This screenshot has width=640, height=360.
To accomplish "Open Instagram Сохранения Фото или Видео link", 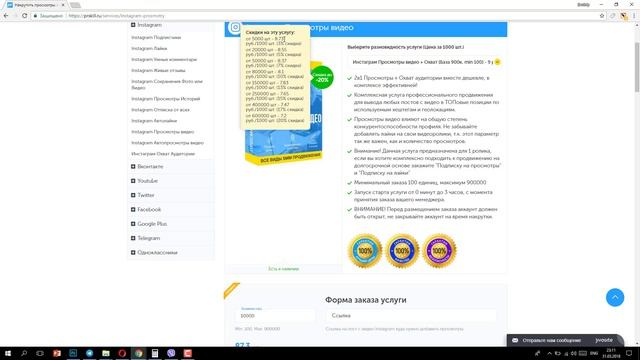I will point(167,84).
